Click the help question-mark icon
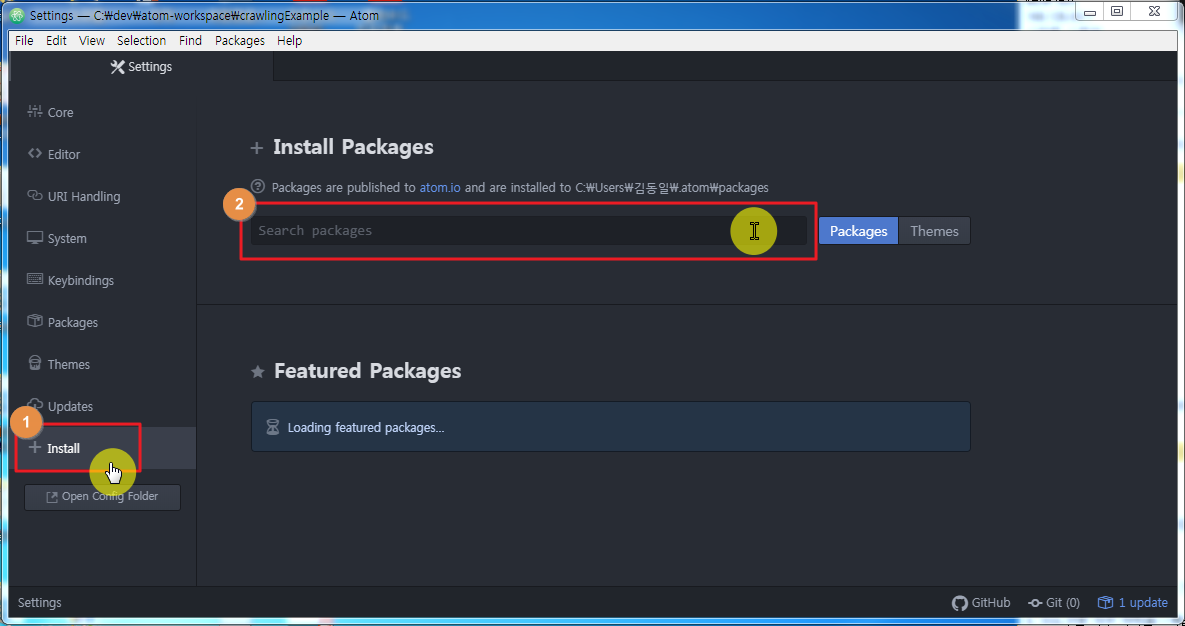Image resolution: width=1185 pixels, height=626 pixels. (258, 187)
